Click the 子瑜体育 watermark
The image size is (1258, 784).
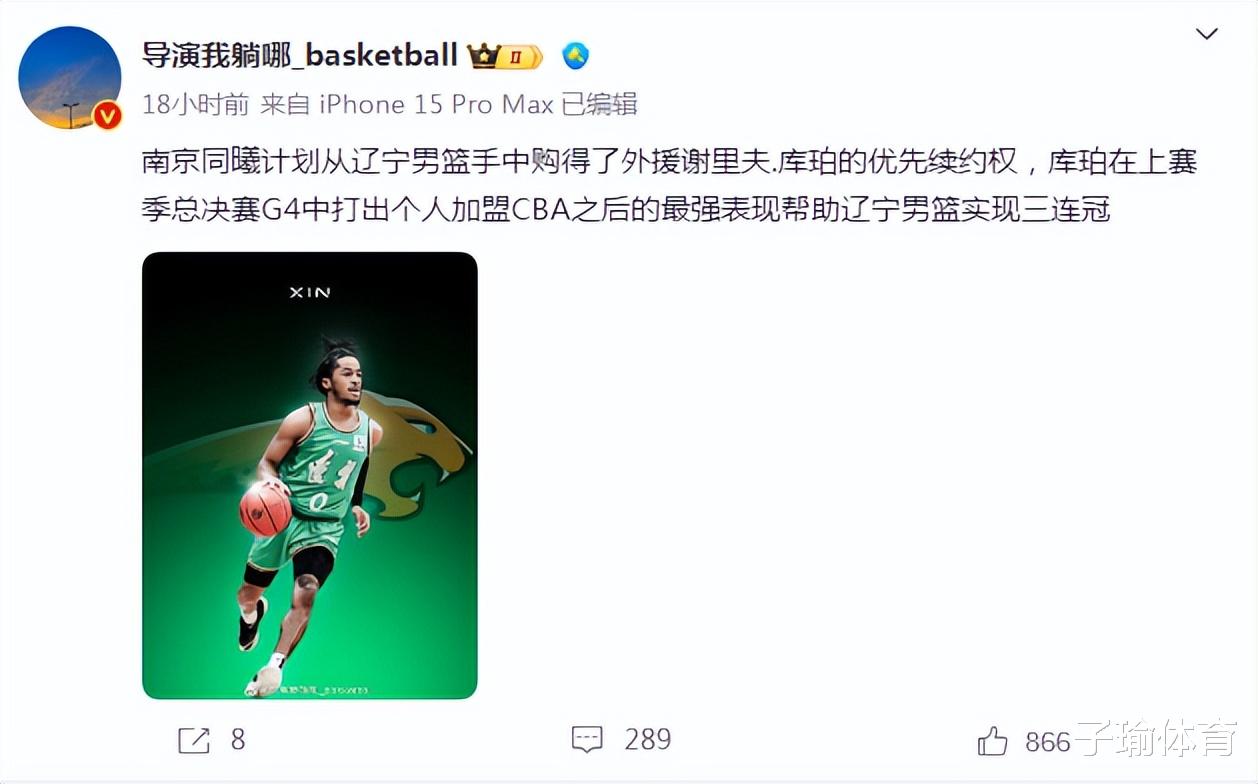(x=1155, y=740)
